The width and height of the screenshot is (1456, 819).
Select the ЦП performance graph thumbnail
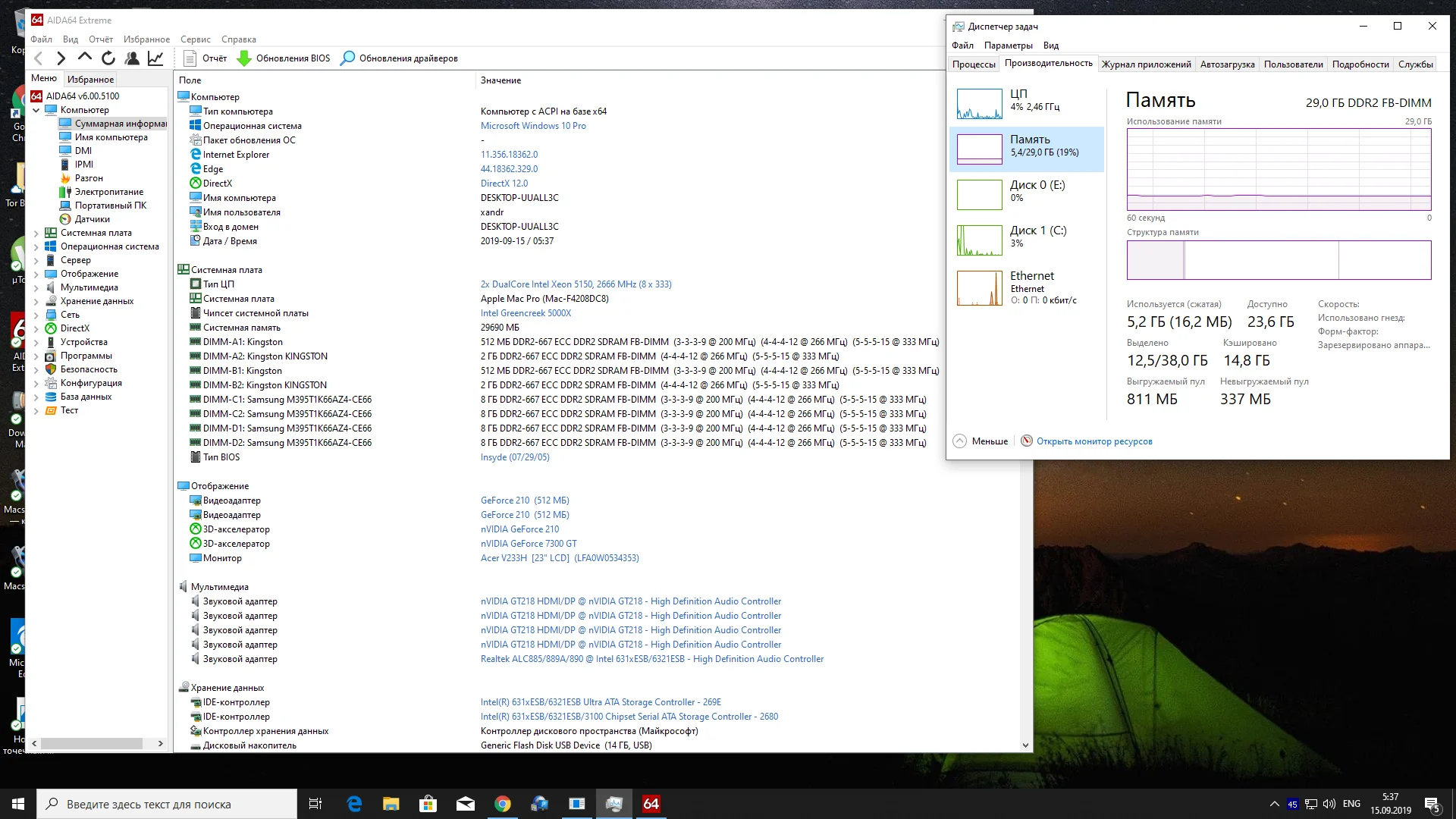(979, 104)
